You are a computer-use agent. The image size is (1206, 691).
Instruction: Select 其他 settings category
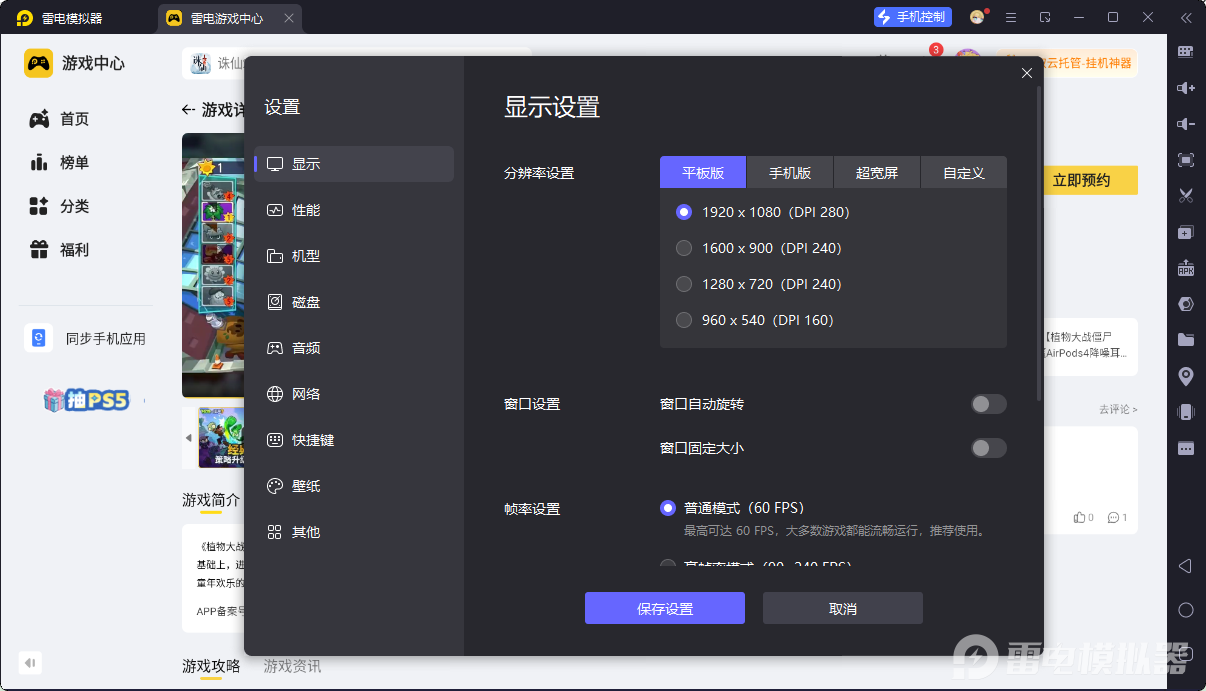coord(354,532)
